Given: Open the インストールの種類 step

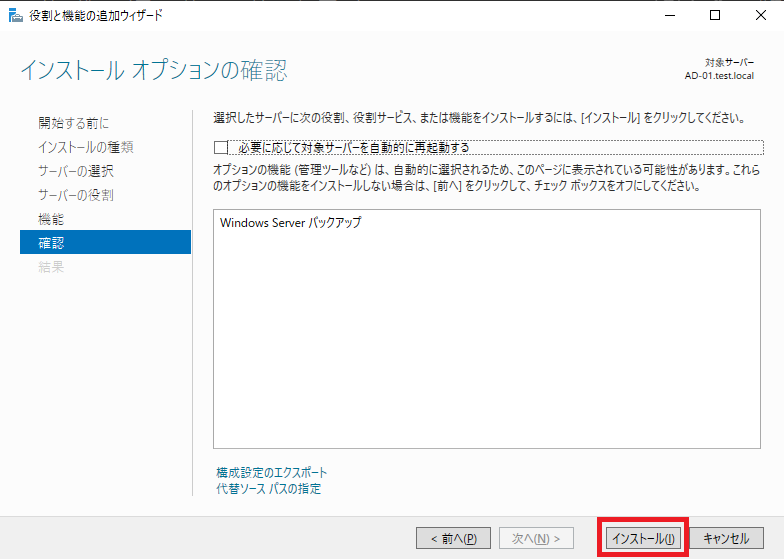Looking at the screenshot, I should 86,147.
